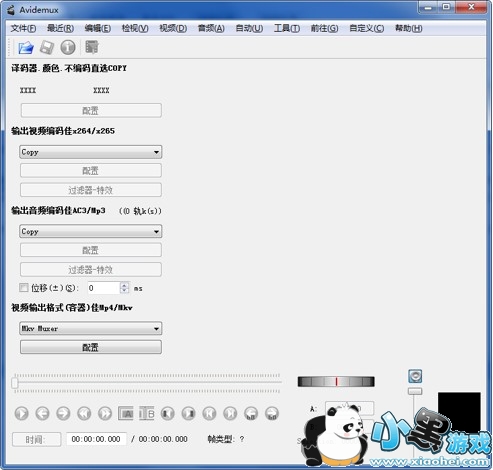Click the decoder 配置 button under XXXX
The image size is (493, 470).
click(x=91, y=110)
